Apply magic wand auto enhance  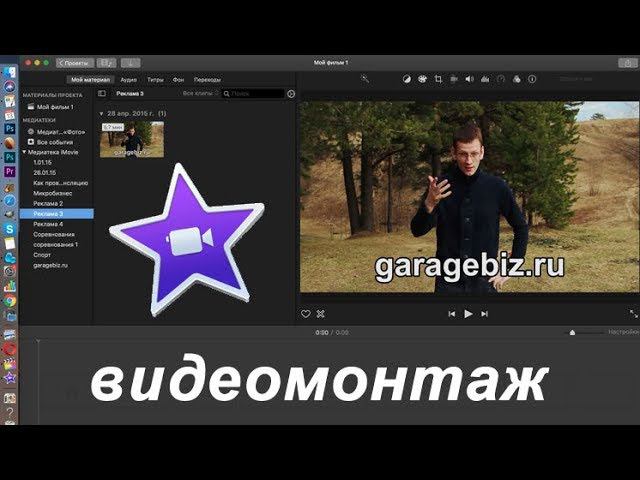(364, 79)
